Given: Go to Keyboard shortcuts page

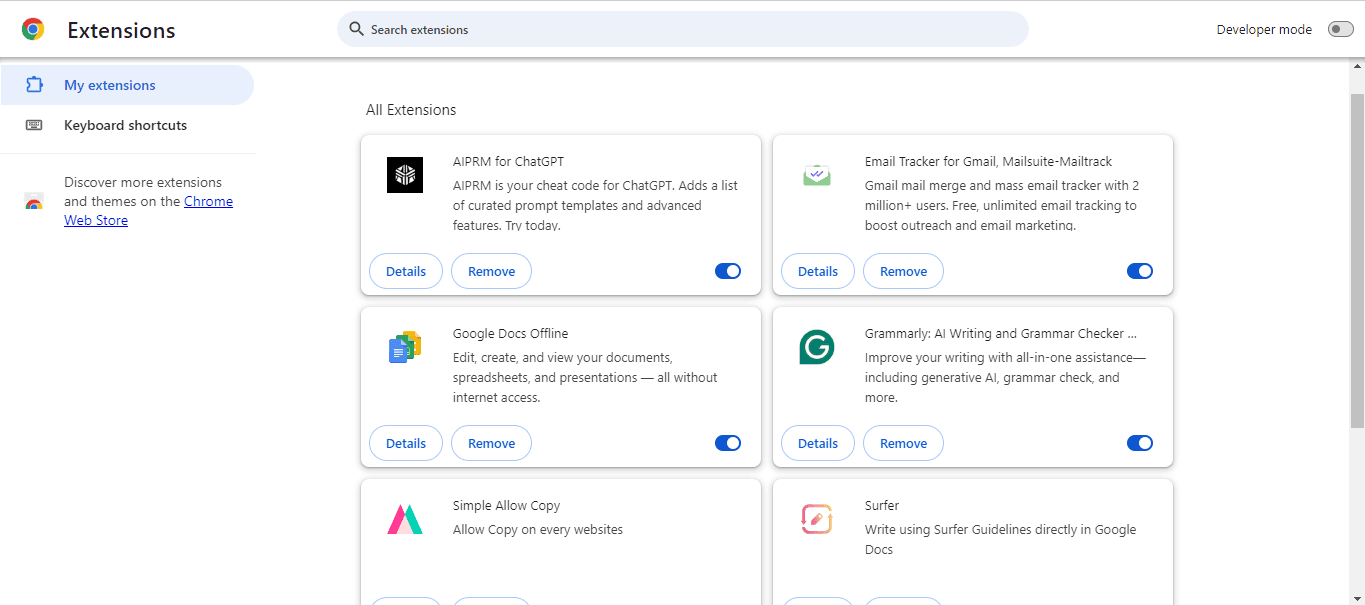Looking at the screenshot, I should coord(125,126).
